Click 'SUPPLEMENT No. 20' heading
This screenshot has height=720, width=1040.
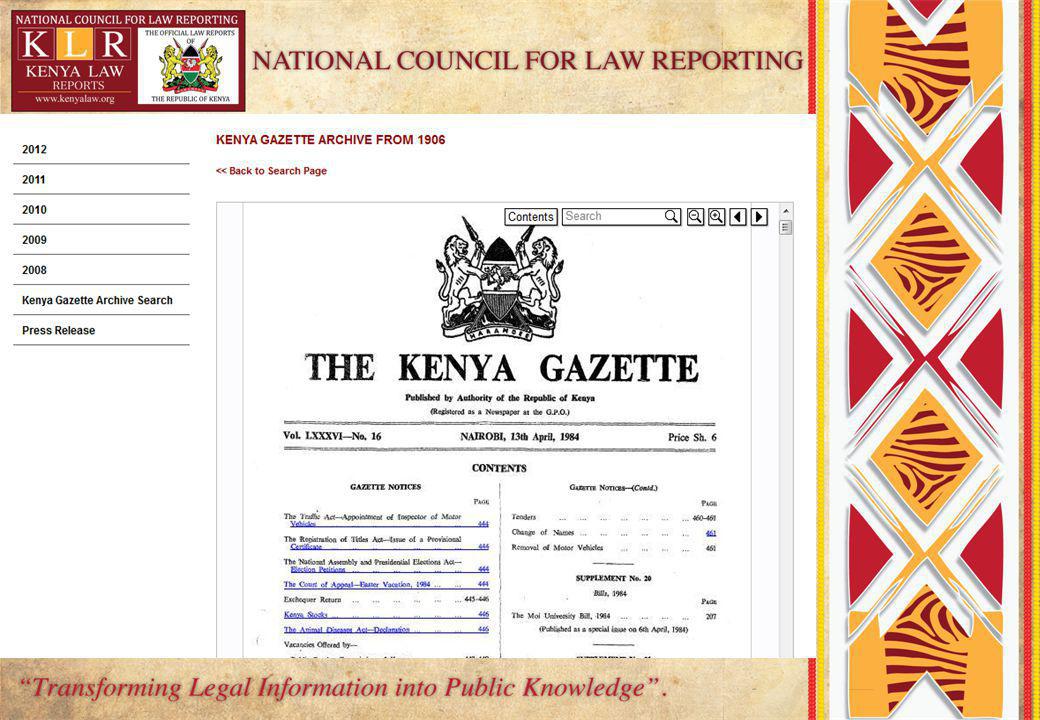point(614,578)
